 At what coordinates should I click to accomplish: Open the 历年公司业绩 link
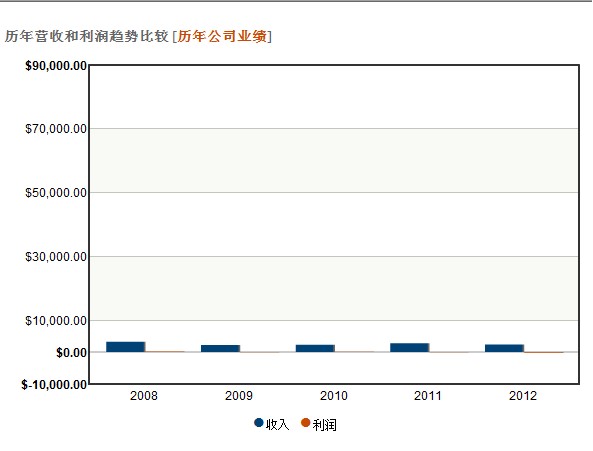click(x=222, y=36)
